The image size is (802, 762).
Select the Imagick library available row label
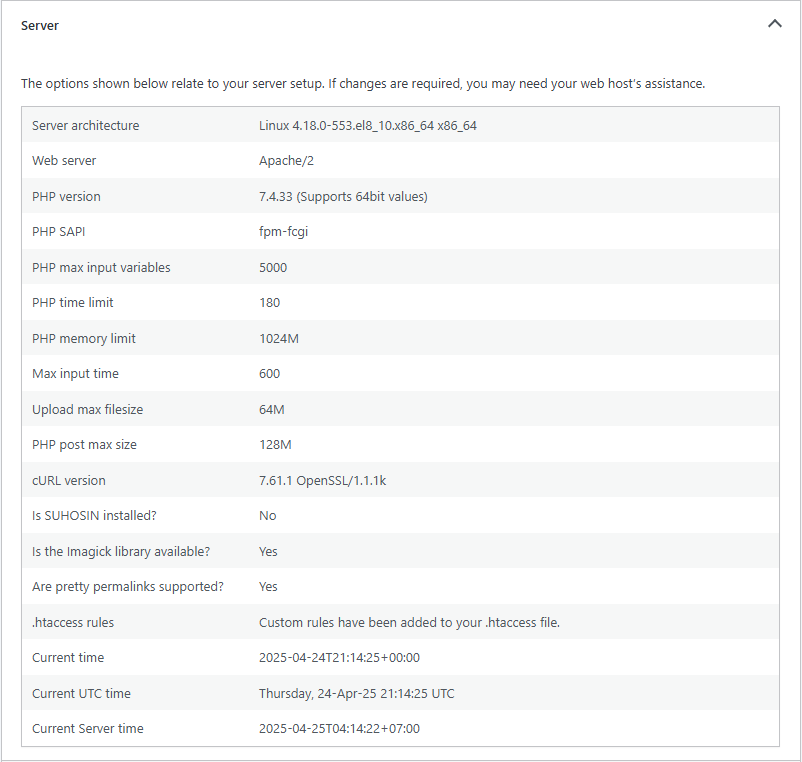121,552
